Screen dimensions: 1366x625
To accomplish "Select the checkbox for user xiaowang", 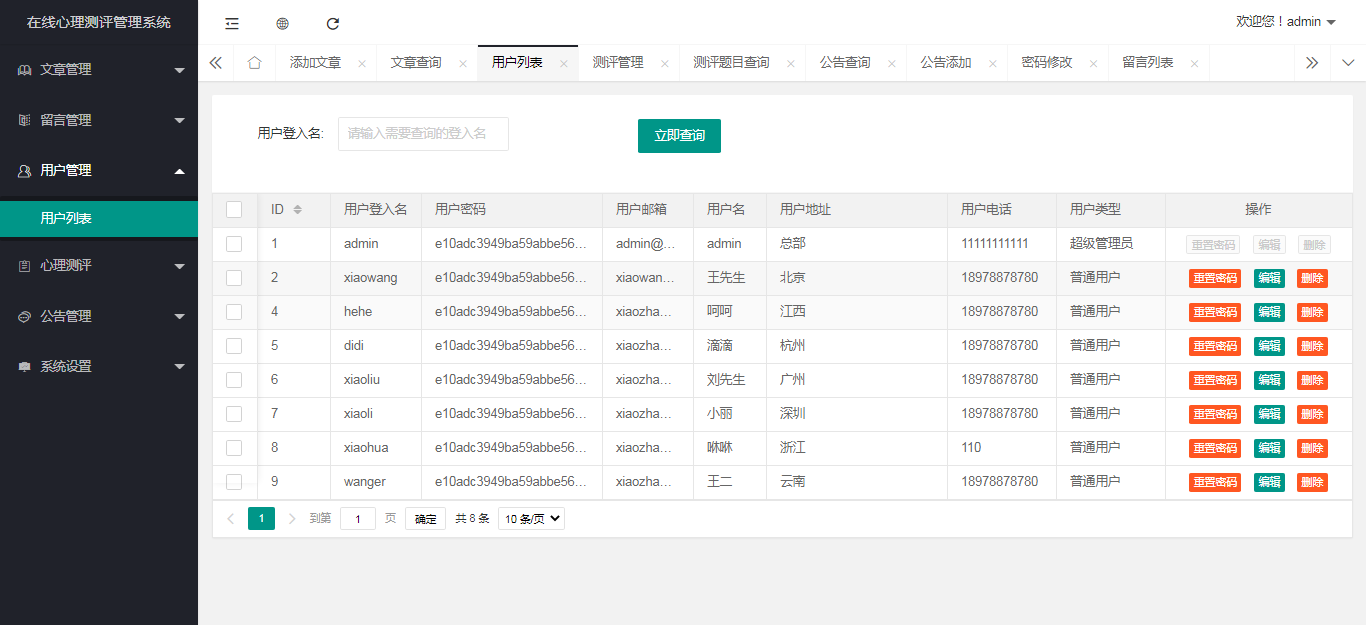I will [234, 278].
